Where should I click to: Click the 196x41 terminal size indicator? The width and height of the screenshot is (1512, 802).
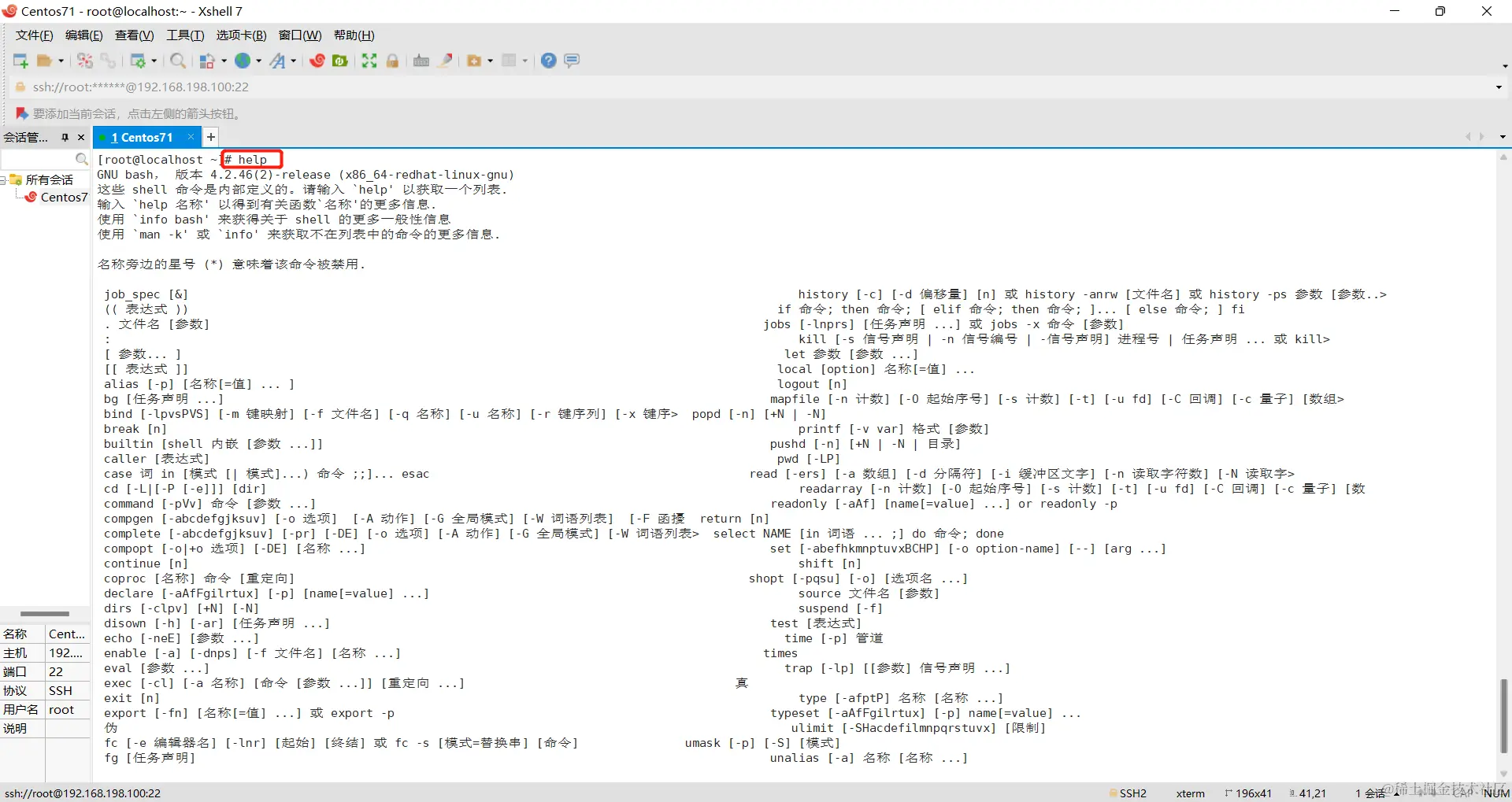(x=1248, y=793)
